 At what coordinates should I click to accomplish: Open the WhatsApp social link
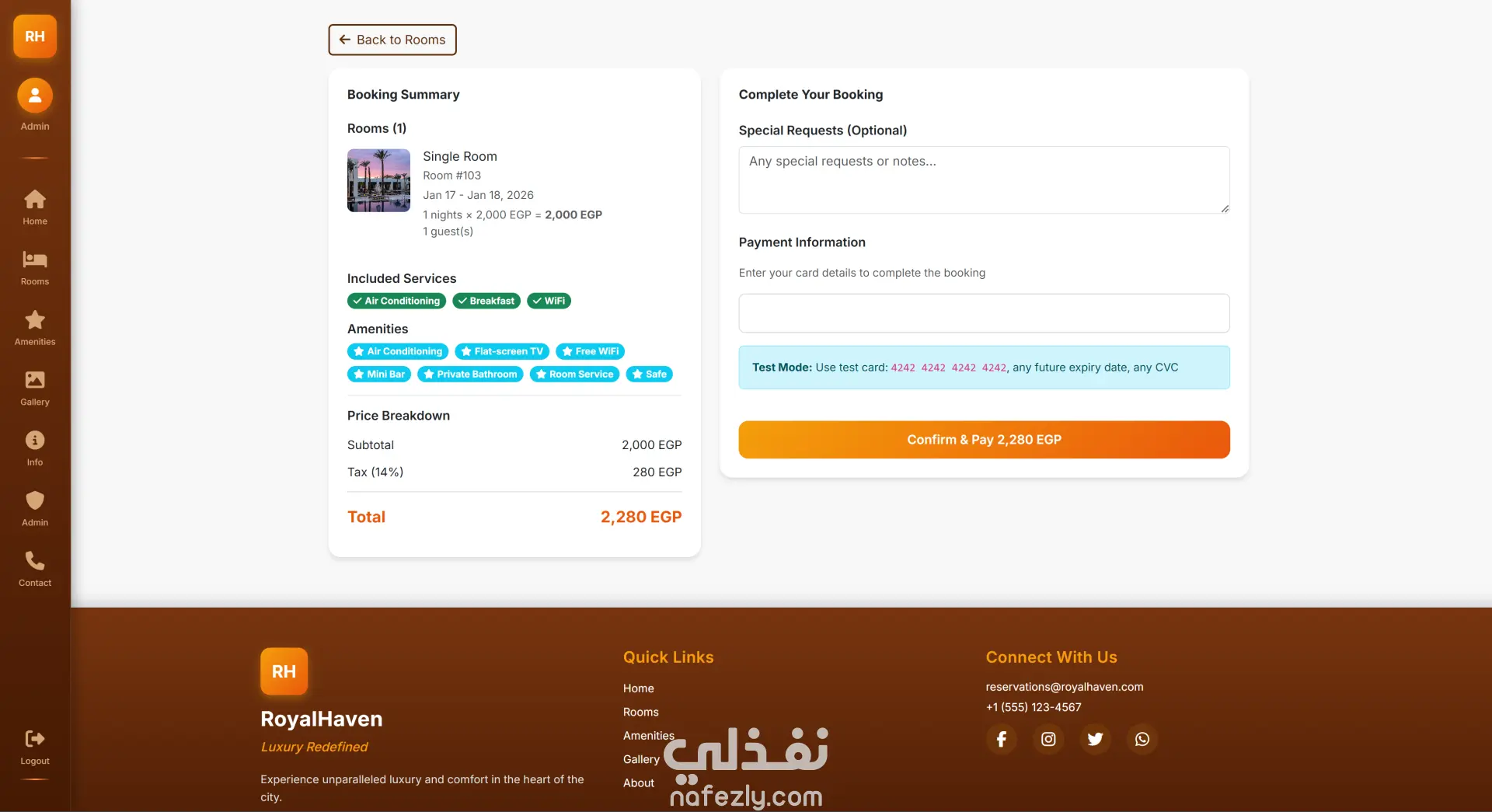point(1142,739)
